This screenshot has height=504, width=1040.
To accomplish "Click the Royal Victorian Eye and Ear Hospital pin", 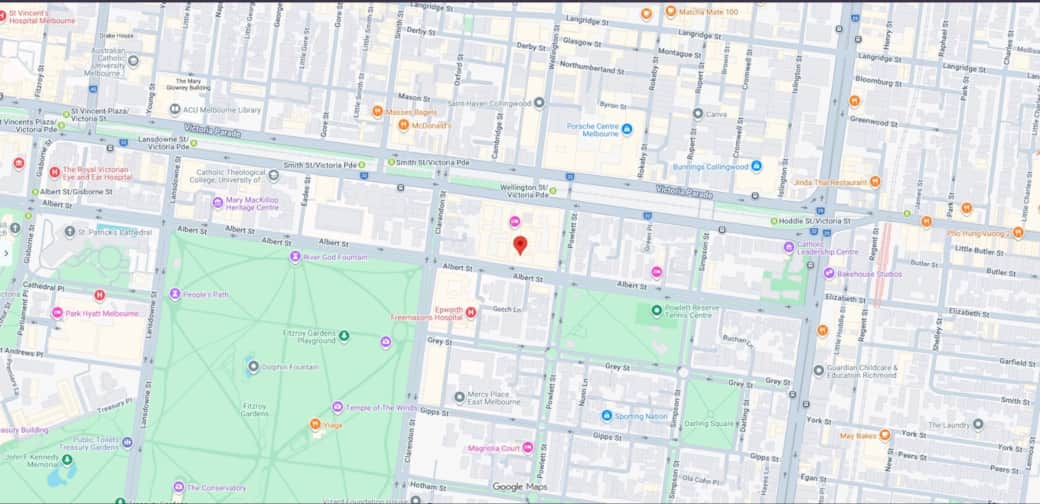I will 54,172.
